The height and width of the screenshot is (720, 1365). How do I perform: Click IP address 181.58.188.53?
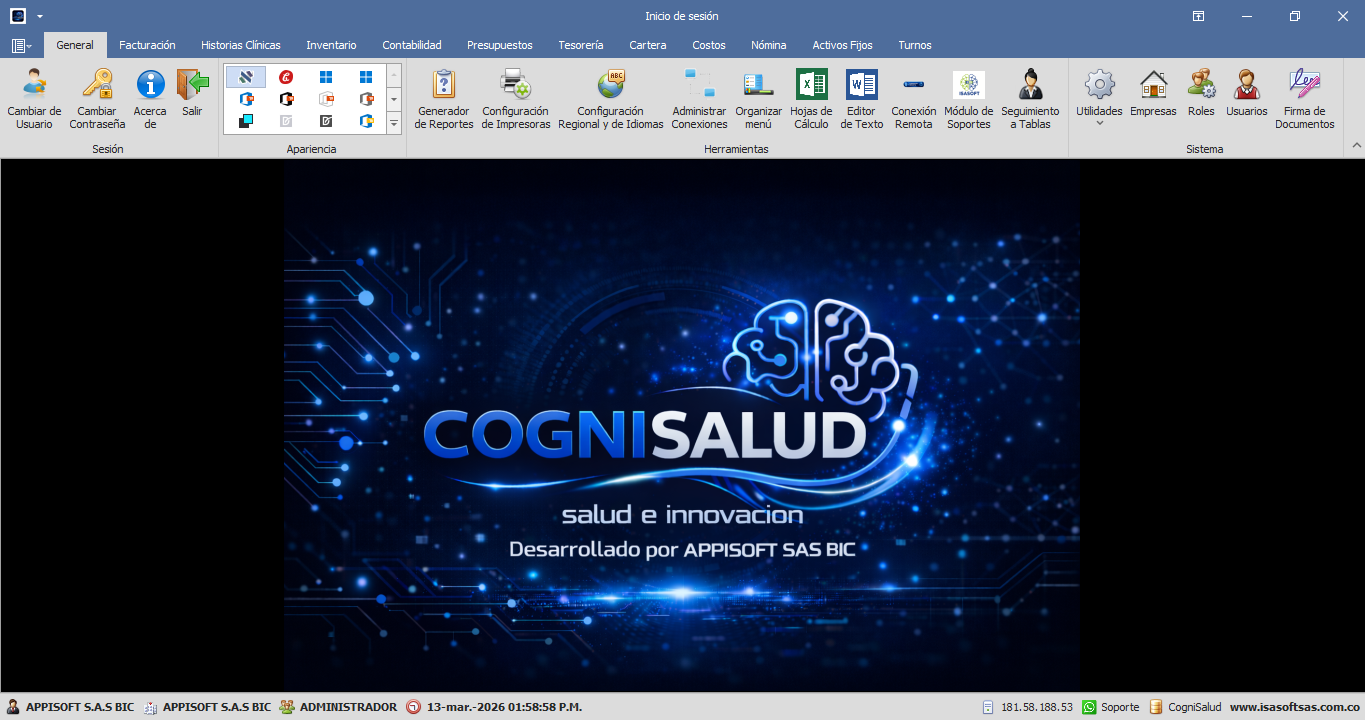tap(1028, 707)
